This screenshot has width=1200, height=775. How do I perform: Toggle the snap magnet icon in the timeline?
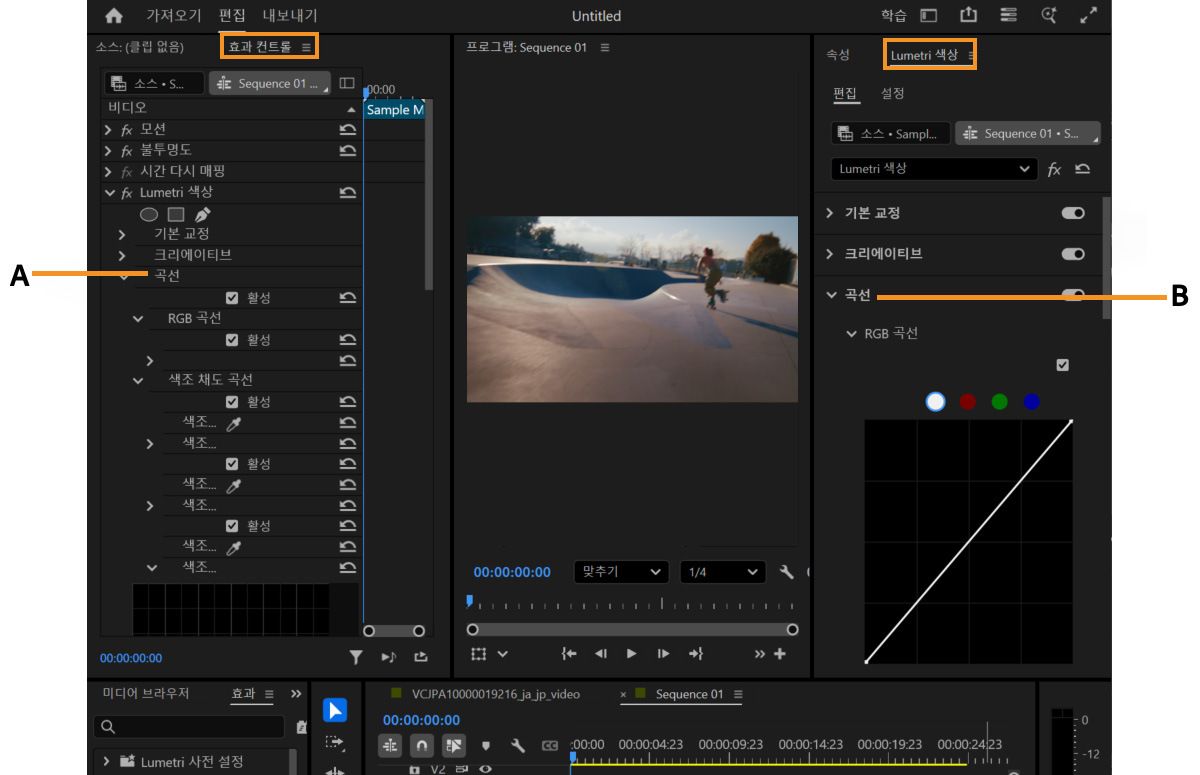click(x=422, y=745)
